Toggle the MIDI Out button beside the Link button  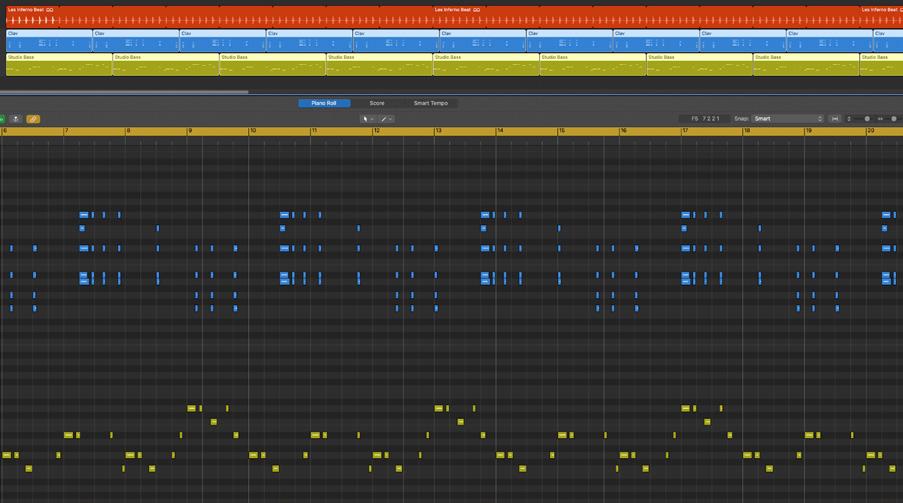(16, 119)
